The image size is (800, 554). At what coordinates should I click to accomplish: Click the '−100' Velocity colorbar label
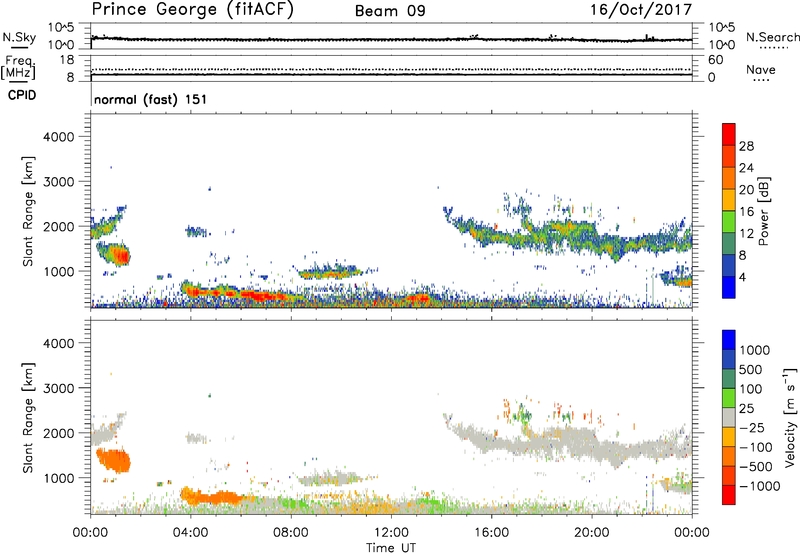(x=756, y=447)
